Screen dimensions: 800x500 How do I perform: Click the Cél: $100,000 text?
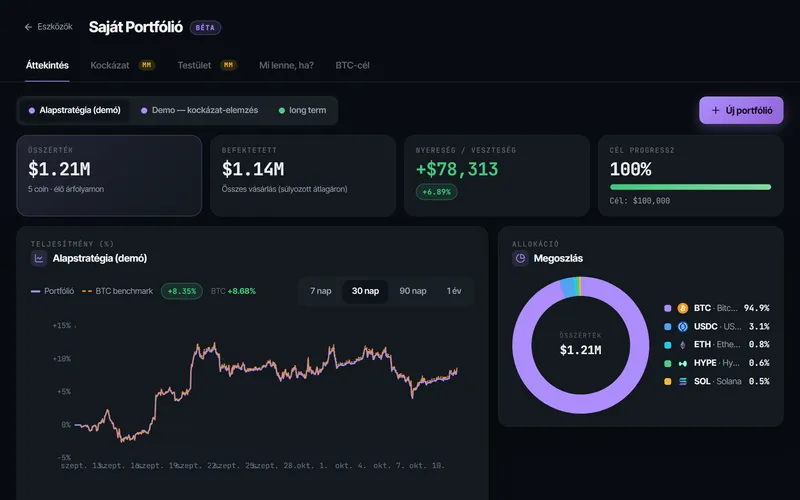[640, 201]
